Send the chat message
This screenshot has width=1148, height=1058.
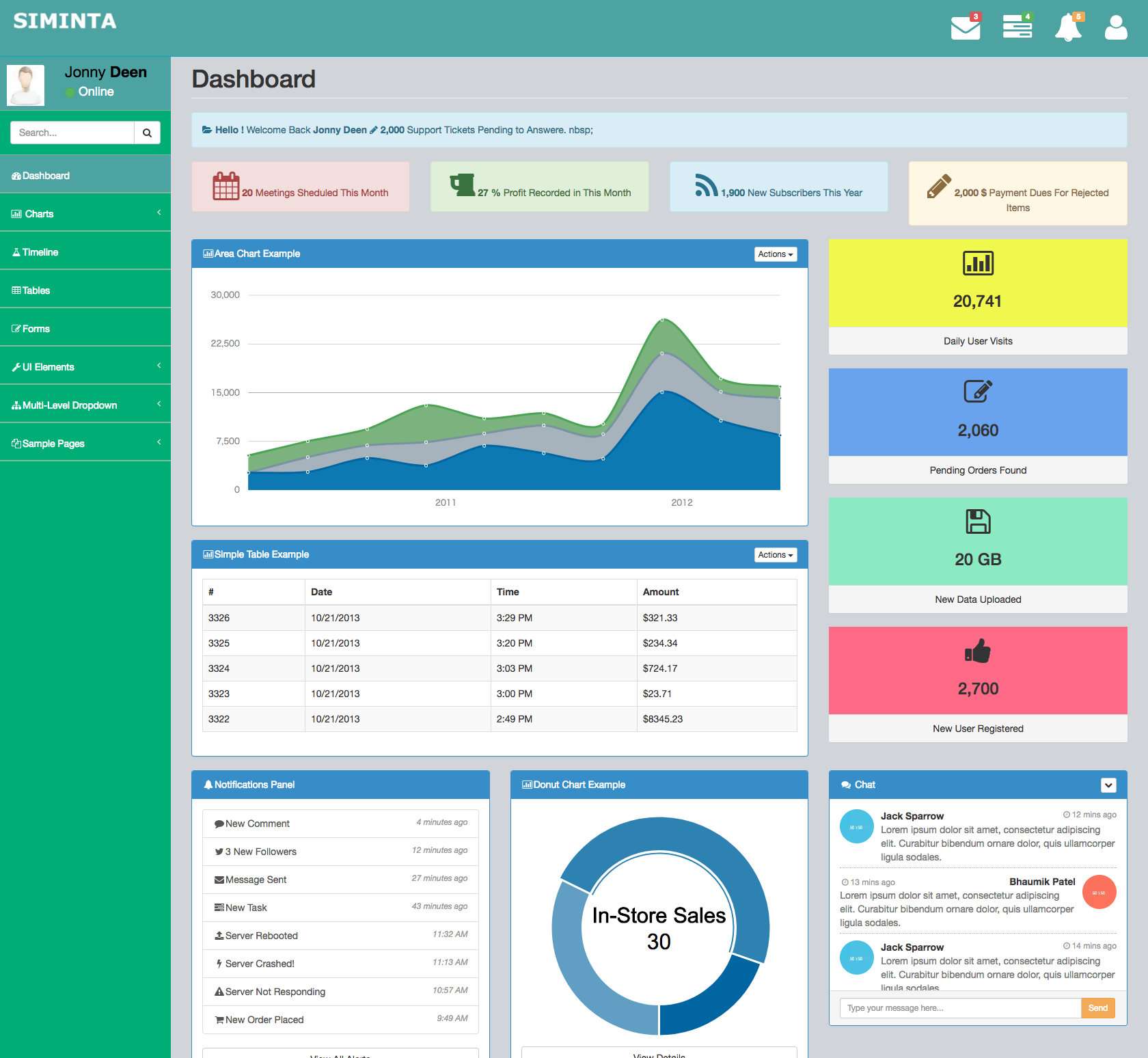click(1098, 1008)
